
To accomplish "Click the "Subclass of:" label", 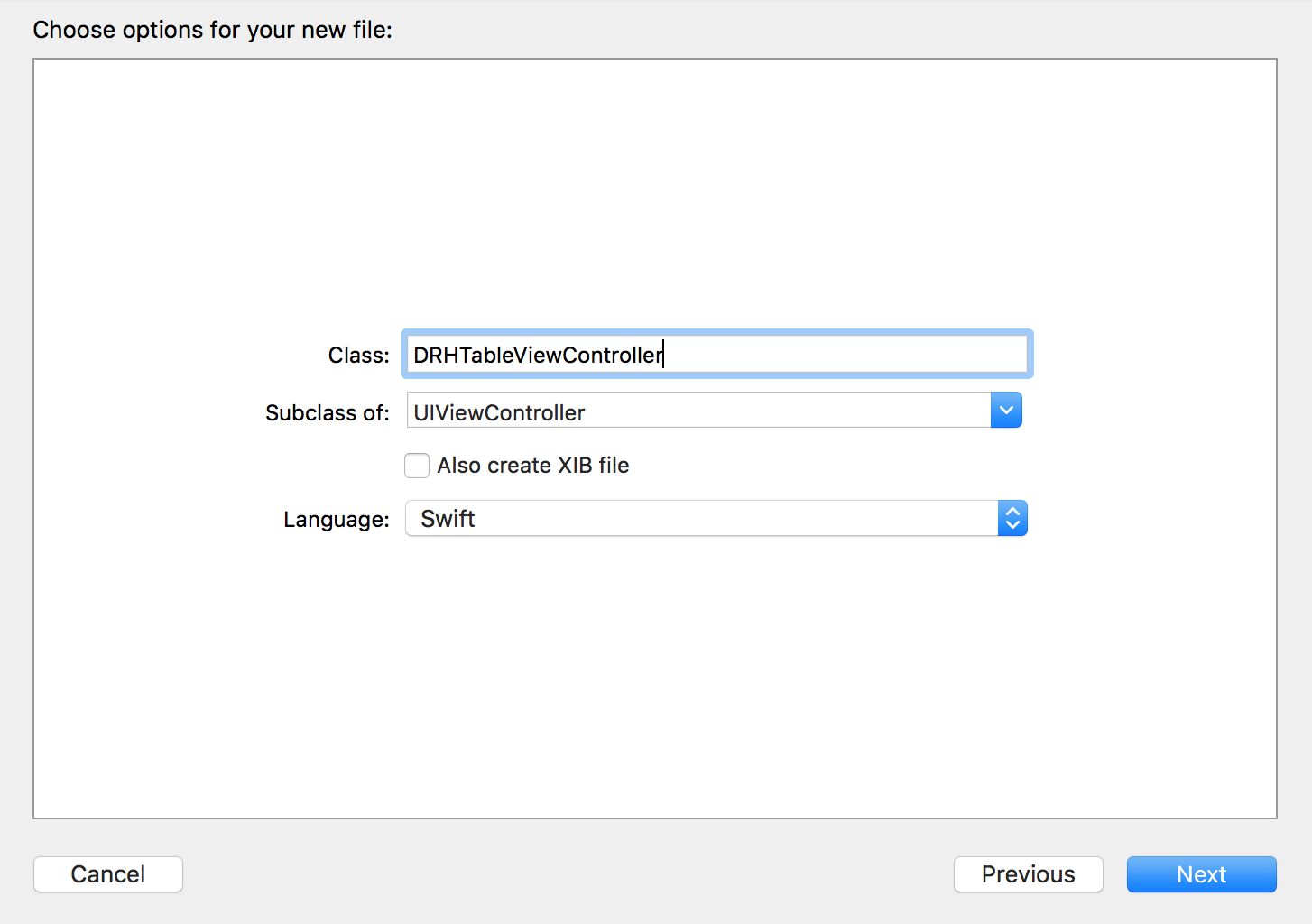I will point(328,413).
